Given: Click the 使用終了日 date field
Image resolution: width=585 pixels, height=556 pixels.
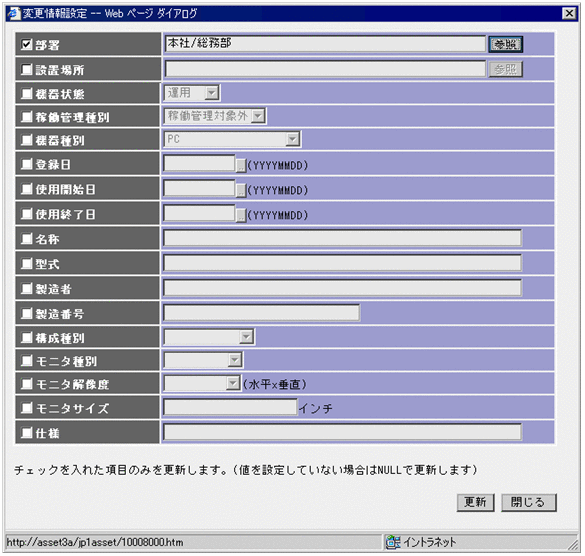Looking at the screenshot, I should click(x=200, y=213).
